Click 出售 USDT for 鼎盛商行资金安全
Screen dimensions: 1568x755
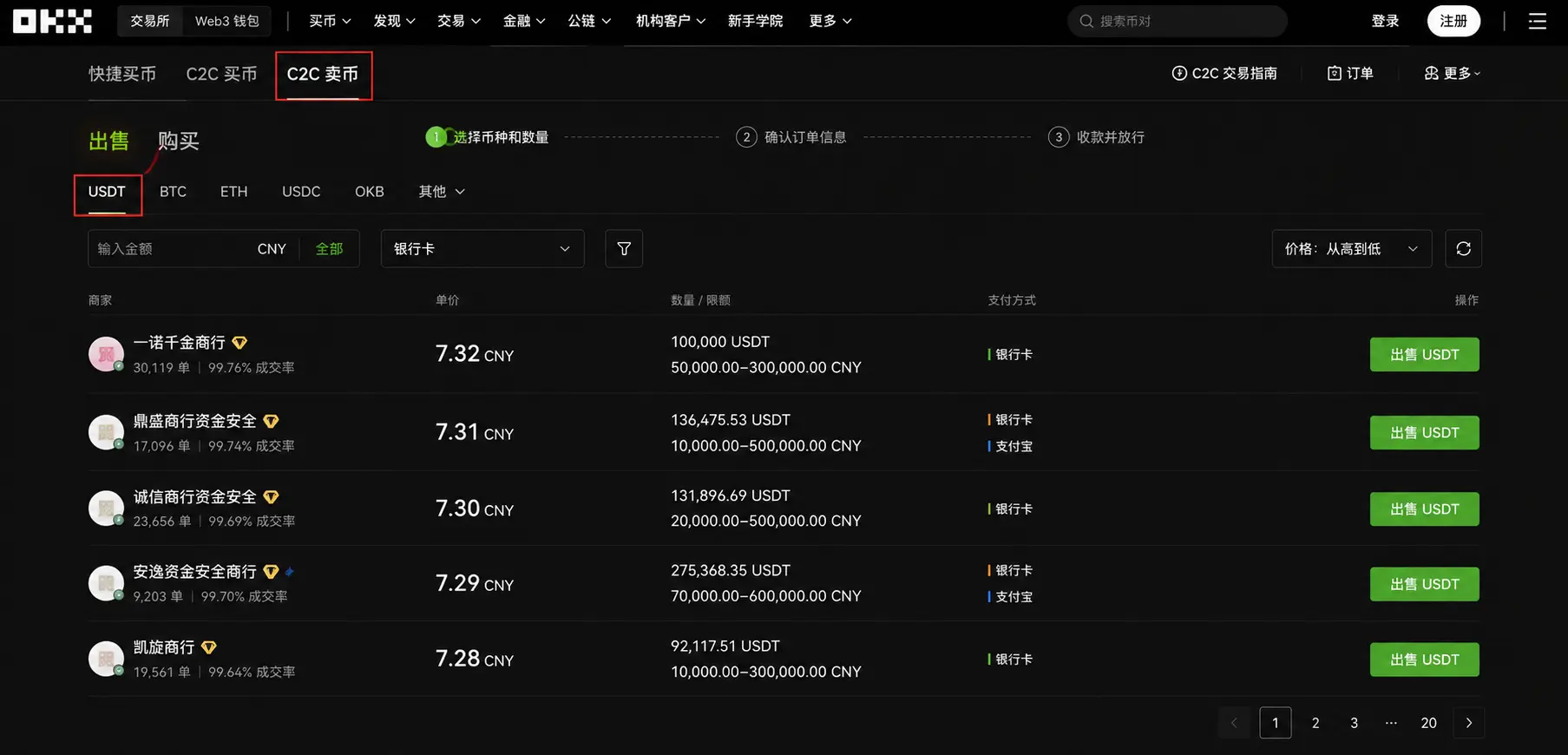(1424, 432)
